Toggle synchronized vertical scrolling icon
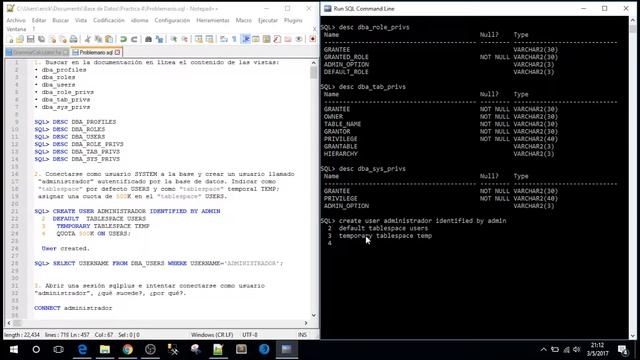 pos(198,39)
